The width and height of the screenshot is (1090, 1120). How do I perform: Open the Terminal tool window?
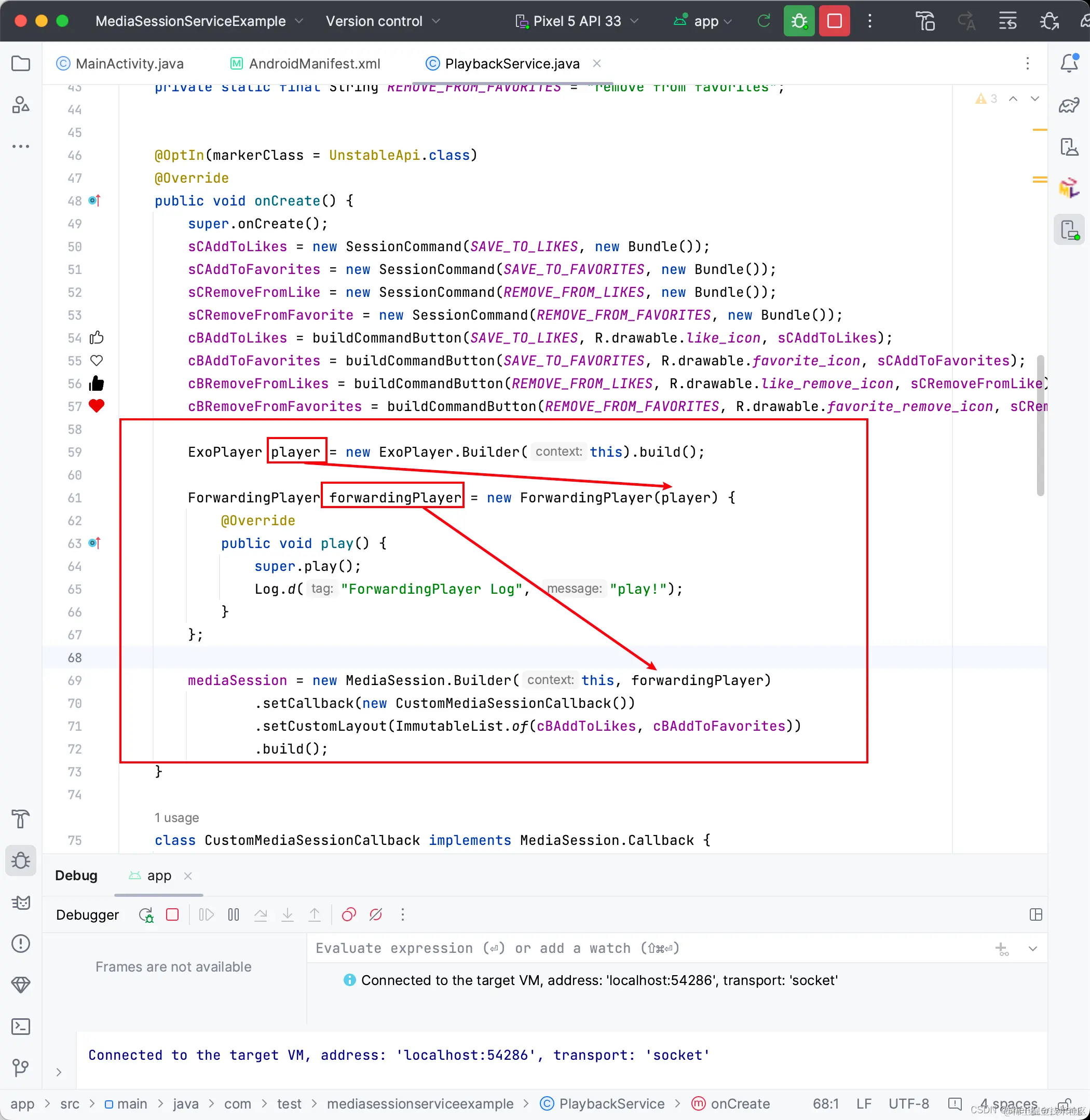[21, 1026]
